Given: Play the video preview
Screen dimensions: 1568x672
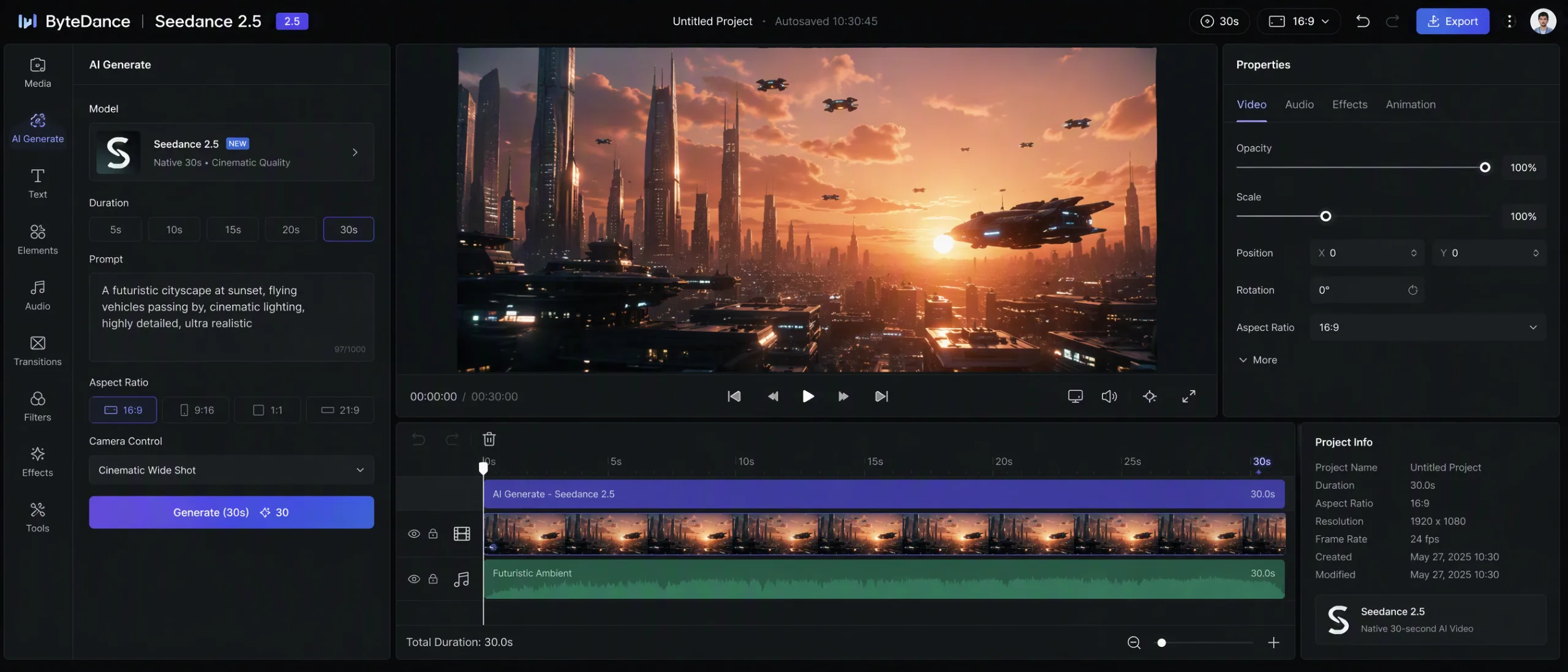Looking at the screenshot, I should click(x=808, y=396).
